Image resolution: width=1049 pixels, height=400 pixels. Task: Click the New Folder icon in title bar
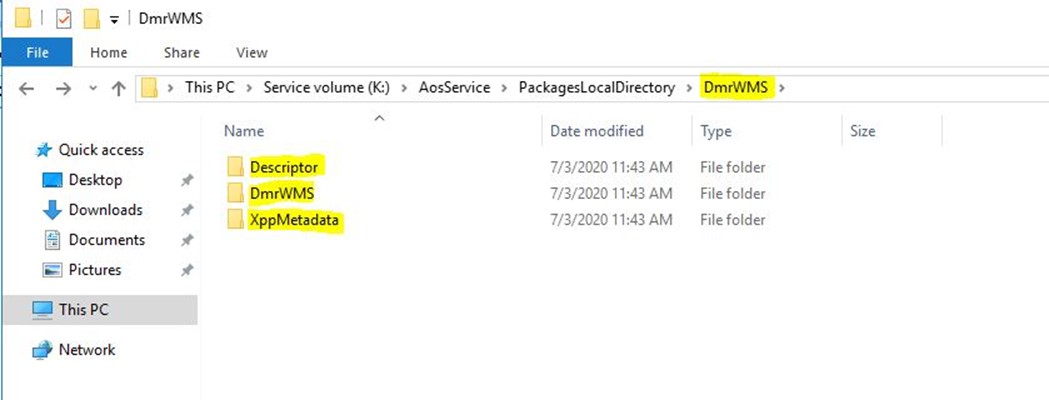(92, 19)
